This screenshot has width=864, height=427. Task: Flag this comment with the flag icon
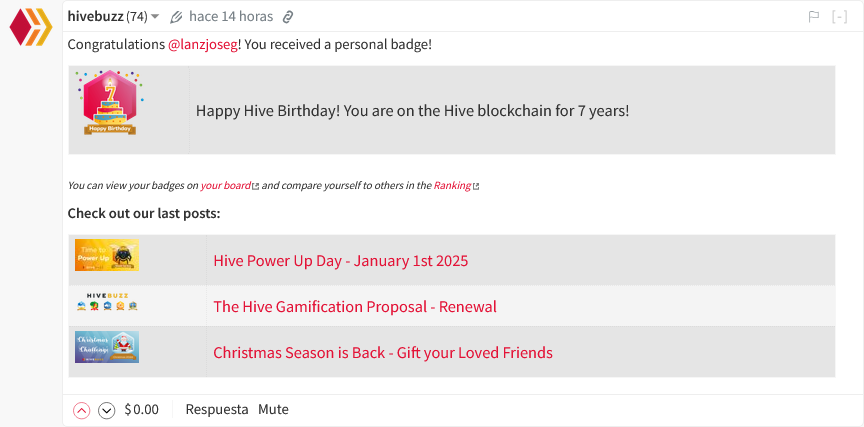[x=813, y=17]
